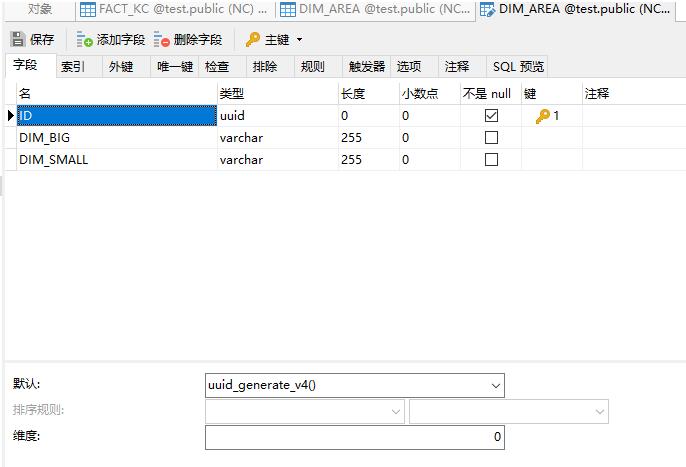
Task: Select the DIM_BIG varchar type cell
Action: pos(277,138)
